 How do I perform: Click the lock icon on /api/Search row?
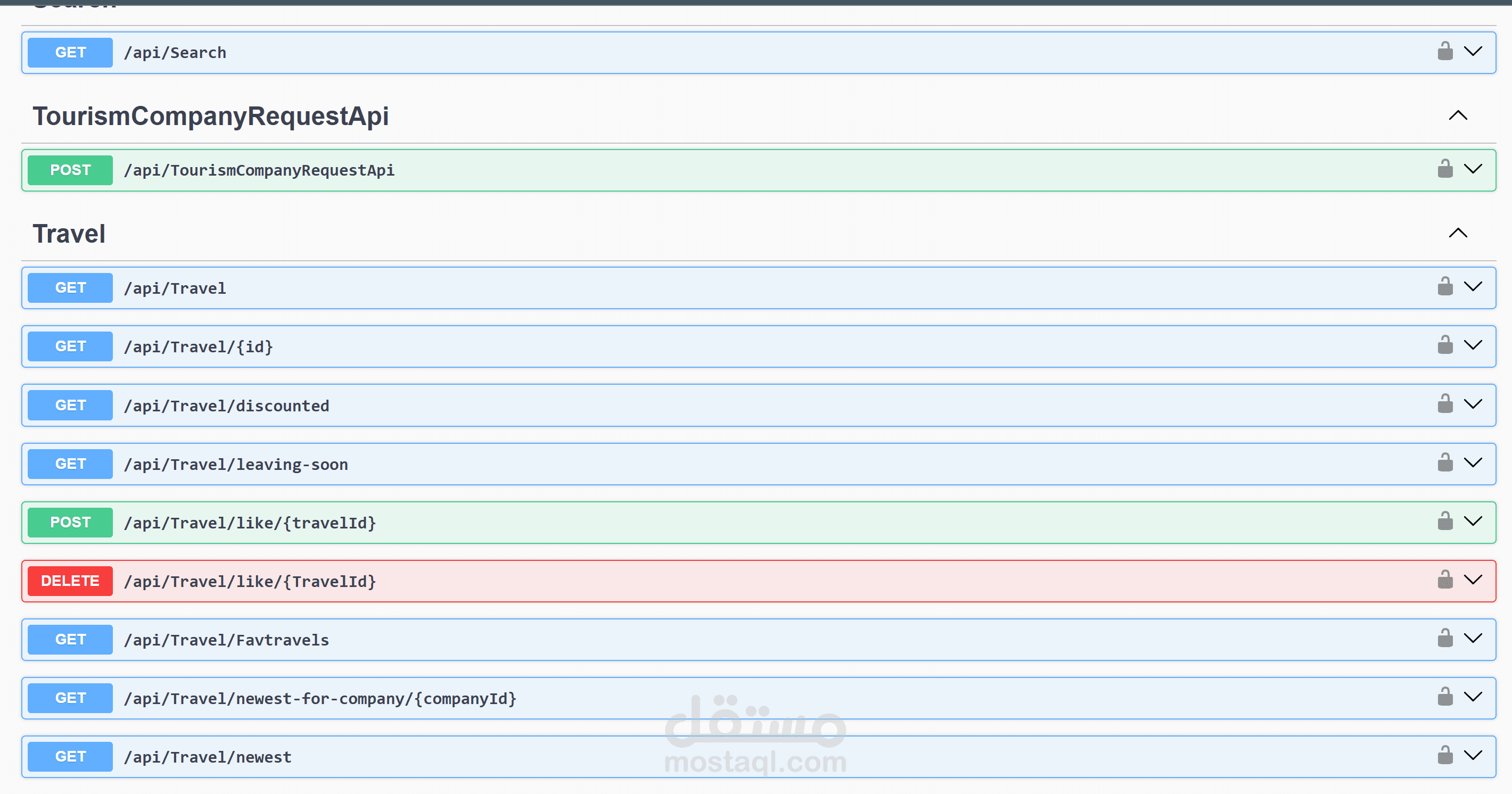(x=1444, y=52)
